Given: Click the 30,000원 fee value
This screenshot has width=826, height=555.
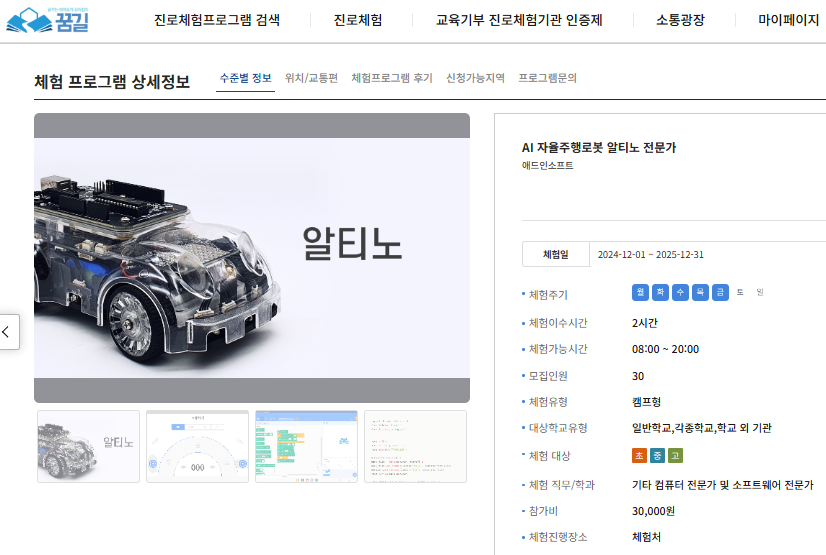Looking at the screenshot, I should coord(653,511).
